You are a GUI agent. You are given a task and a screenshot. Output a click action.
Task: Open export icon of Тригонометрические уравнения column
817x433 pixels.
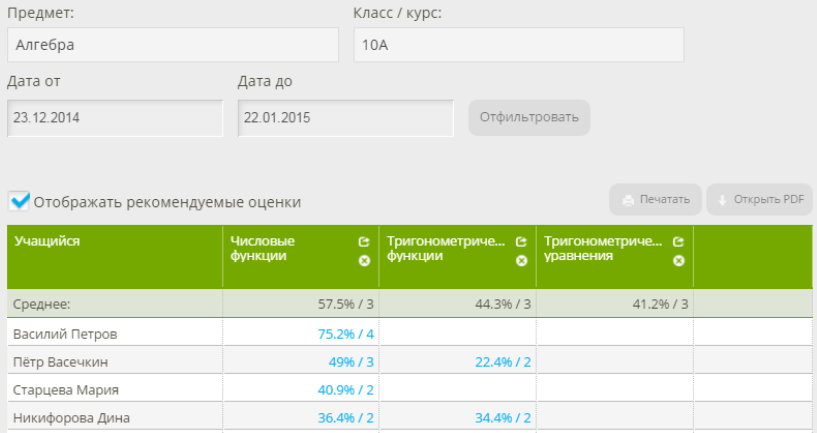point(678,242)
